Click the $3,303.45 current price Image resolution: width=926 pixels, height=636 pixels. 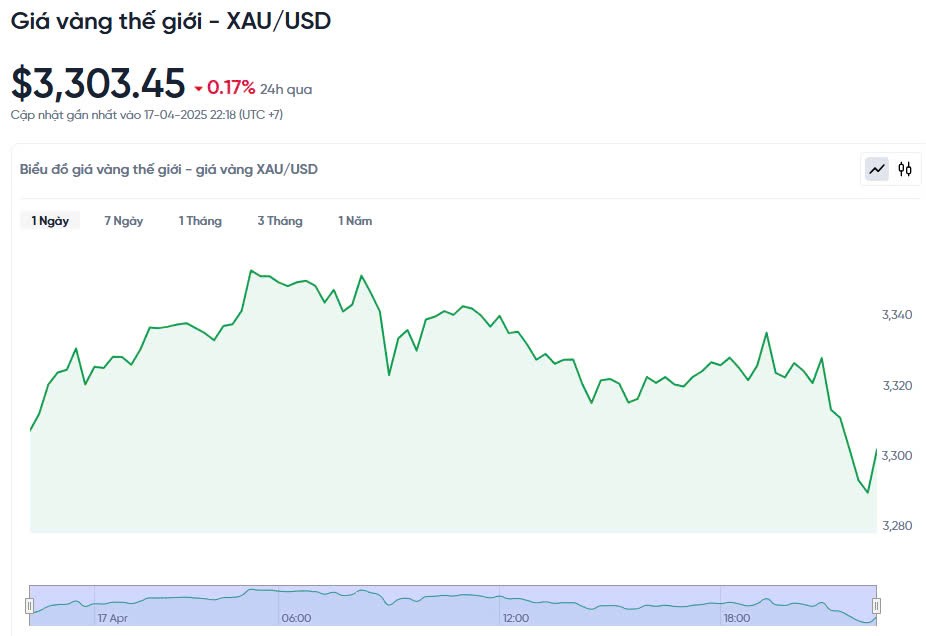98,83
